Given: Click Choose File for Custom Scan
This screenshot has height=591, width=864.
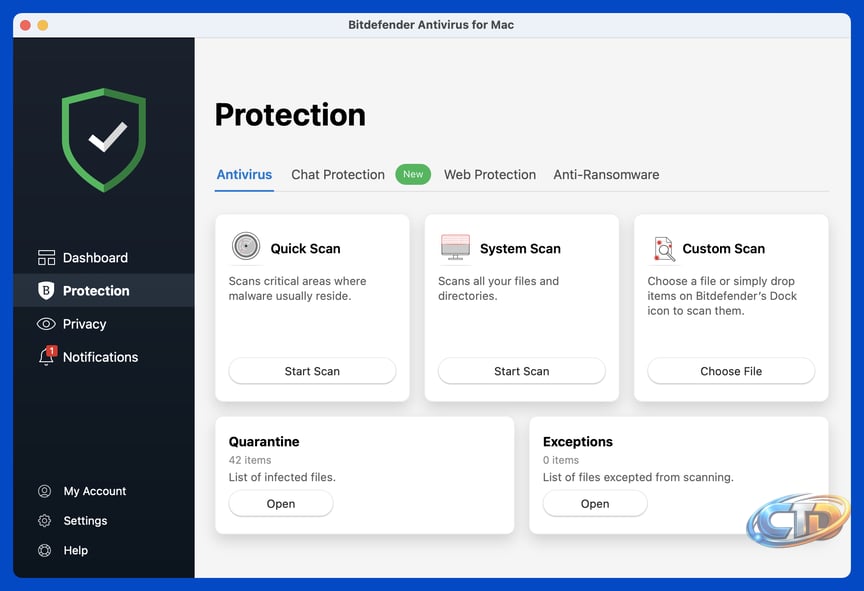Looking at the screenshot, I should 731,371.
